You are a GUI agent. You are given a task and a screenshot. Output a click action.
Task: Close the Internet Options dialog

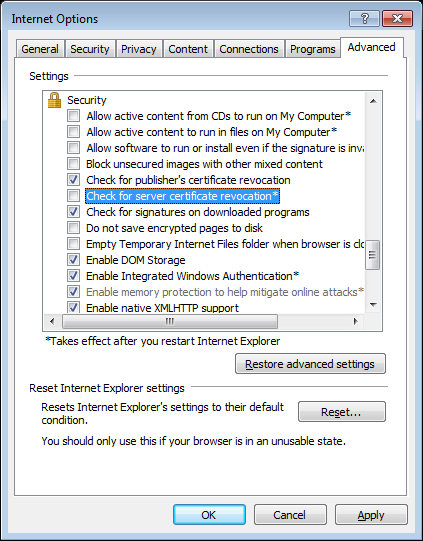397,19
